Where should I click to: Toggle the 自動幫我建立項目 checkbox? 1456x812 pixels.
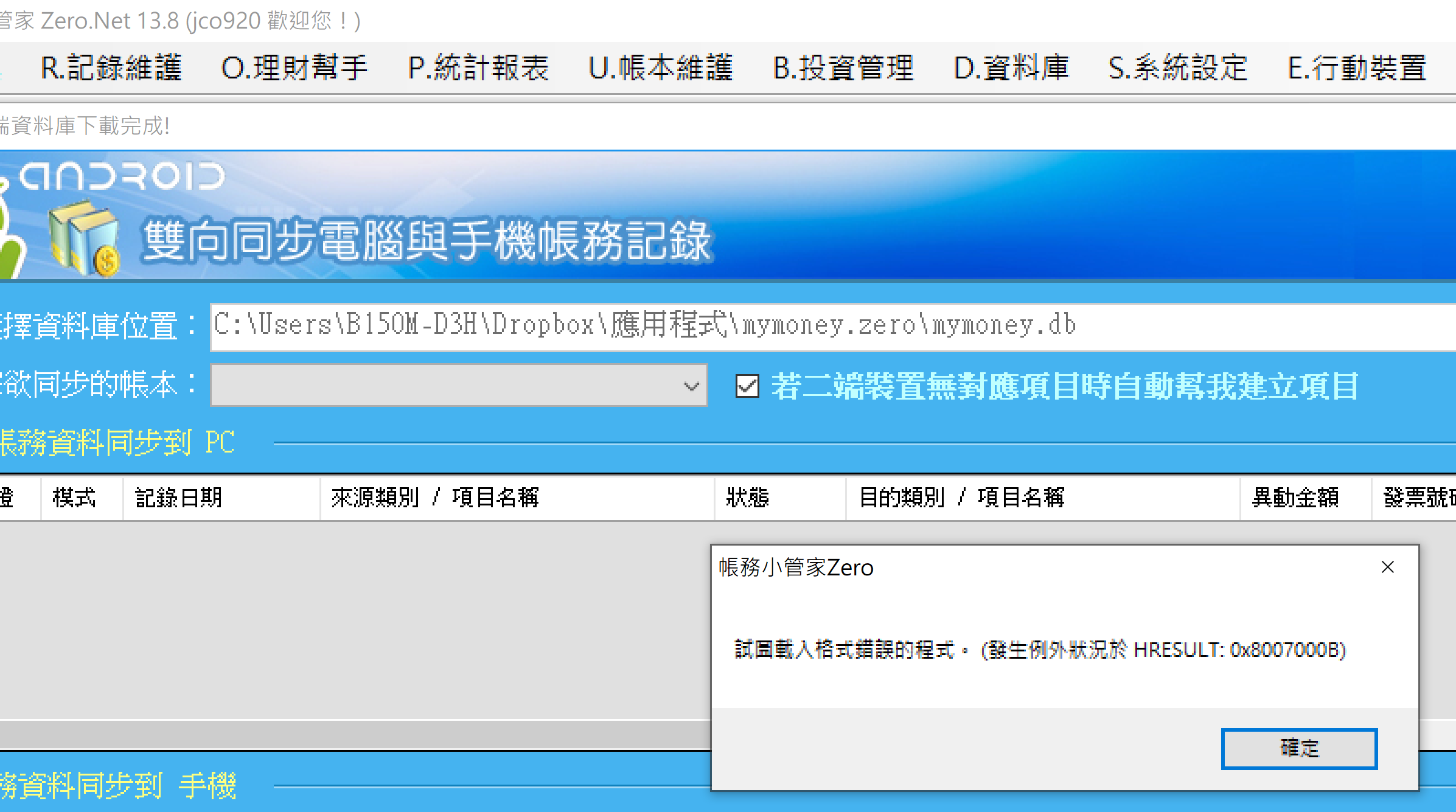tap(747, 386)
